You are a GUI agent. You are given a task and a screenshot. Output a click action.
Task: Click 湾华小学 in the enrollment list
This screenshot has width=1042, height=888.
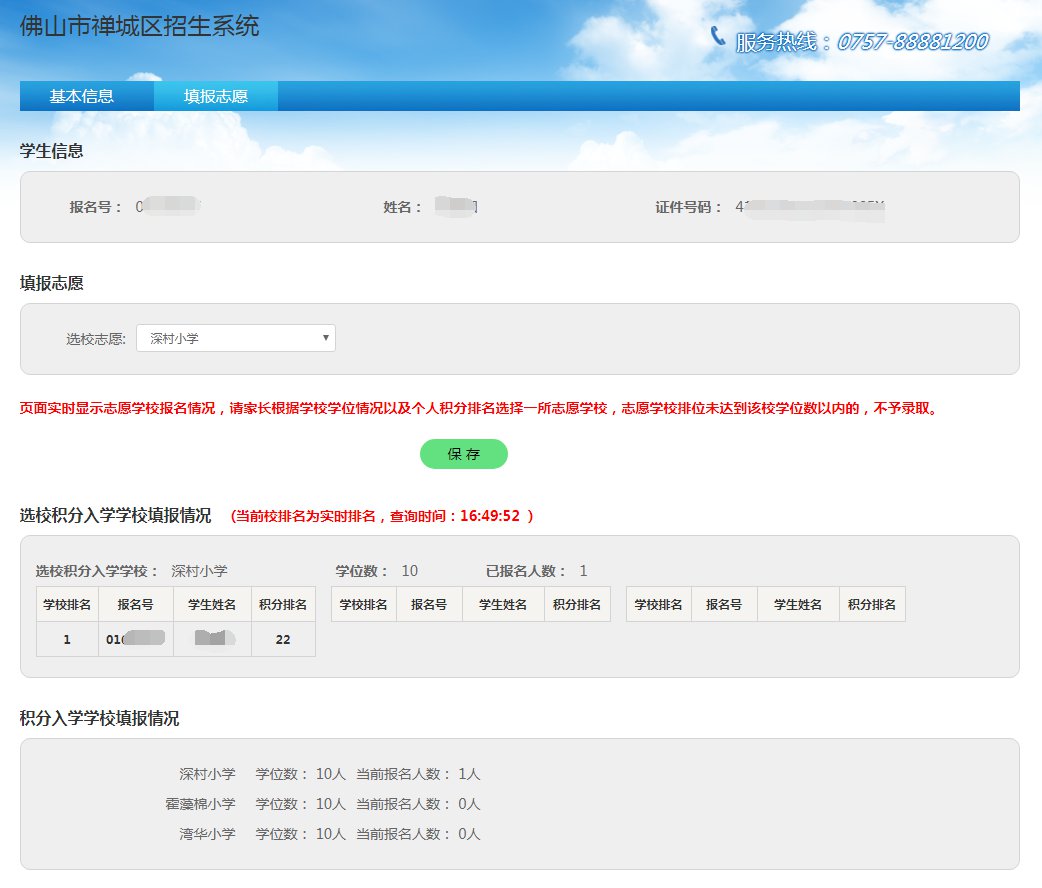point(207,834)
